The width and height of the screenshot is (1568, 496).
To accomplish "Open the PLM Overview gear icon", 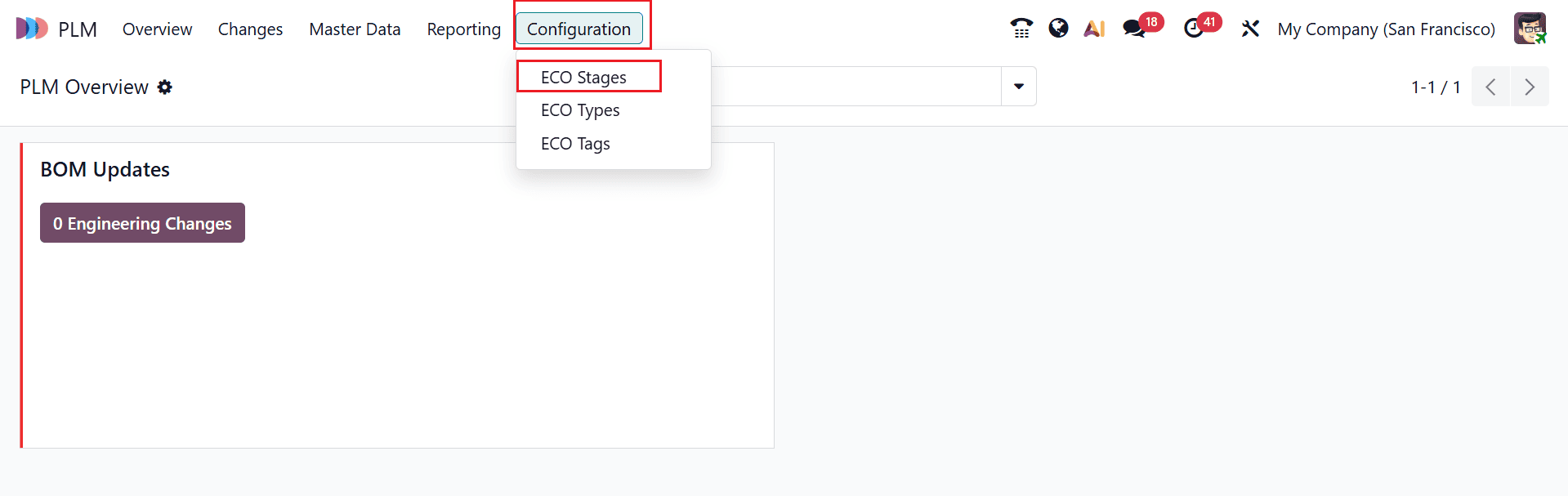I will pos(165,87).
